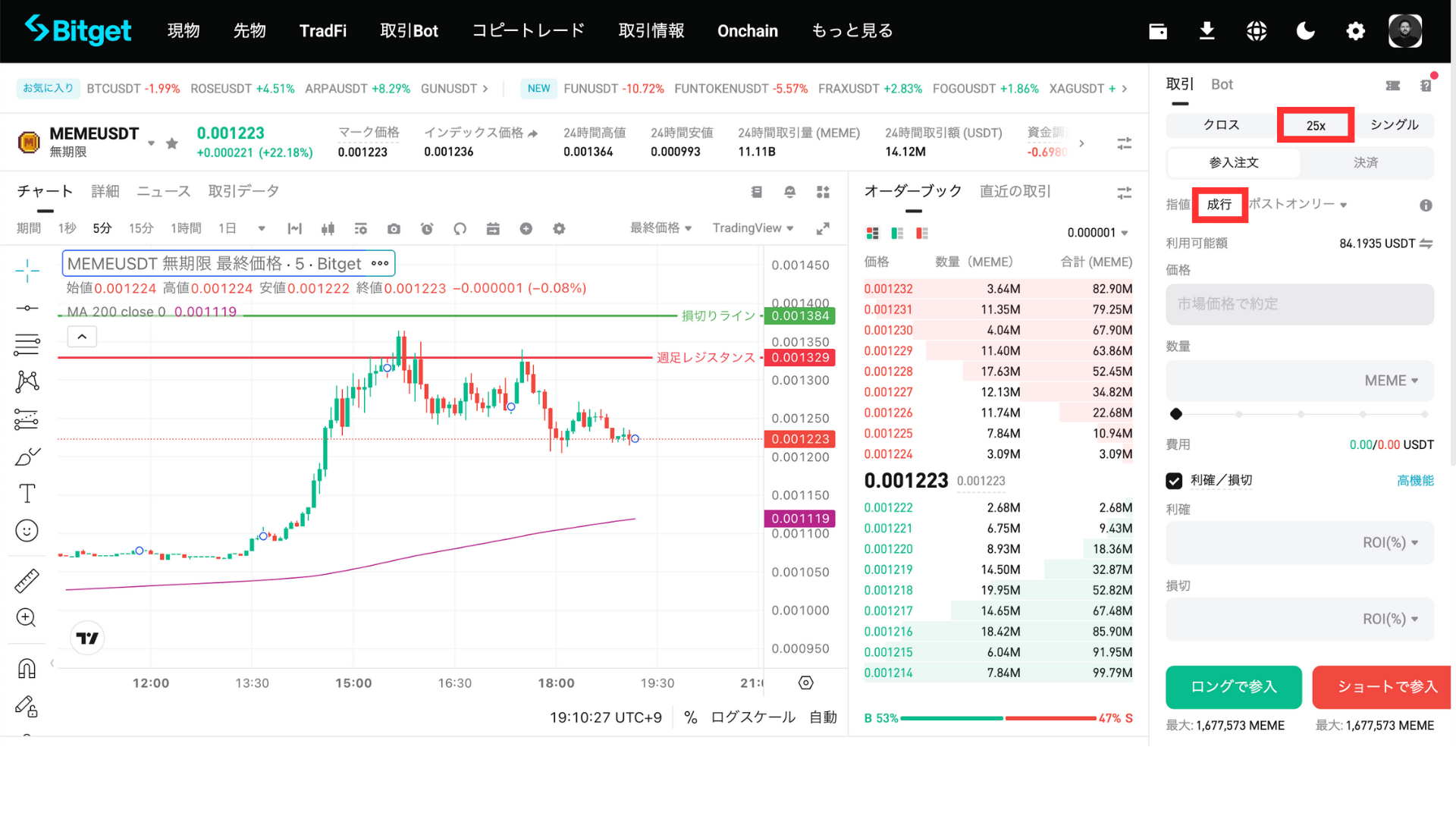
Task: Open the chart alert clock icon
Action: coord(427,229)
